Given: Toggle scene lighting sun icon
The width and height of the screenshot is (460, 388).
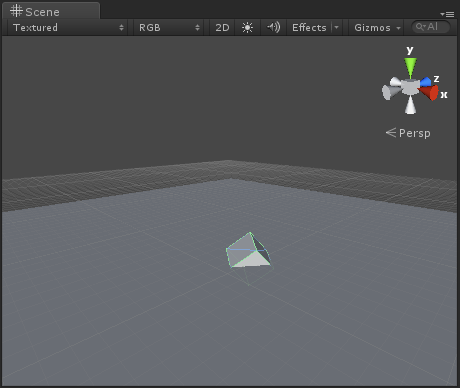Looking at the screenshot, I should 247,27.
